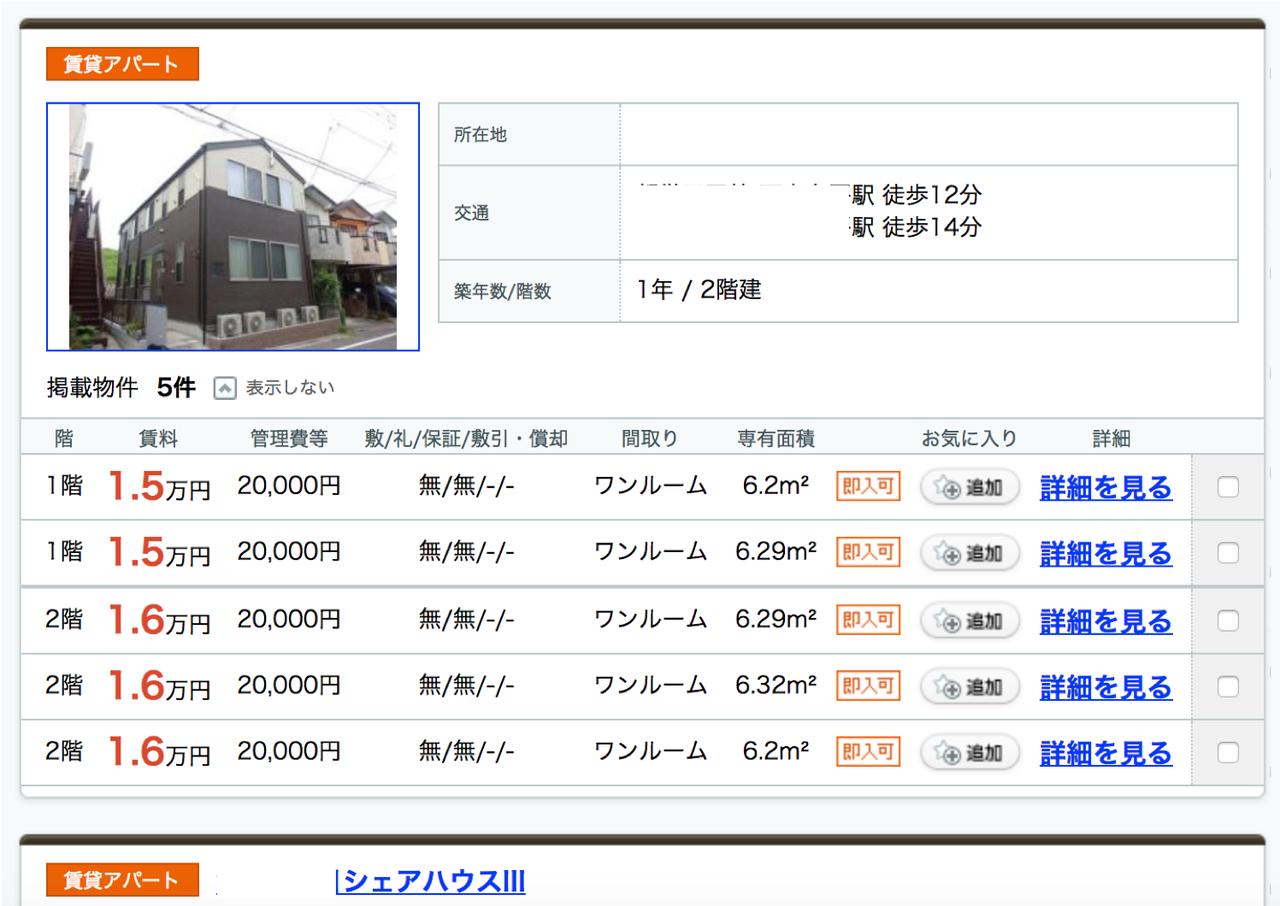Click the 駅 徒歩14分 transit line

coord(916,228)
